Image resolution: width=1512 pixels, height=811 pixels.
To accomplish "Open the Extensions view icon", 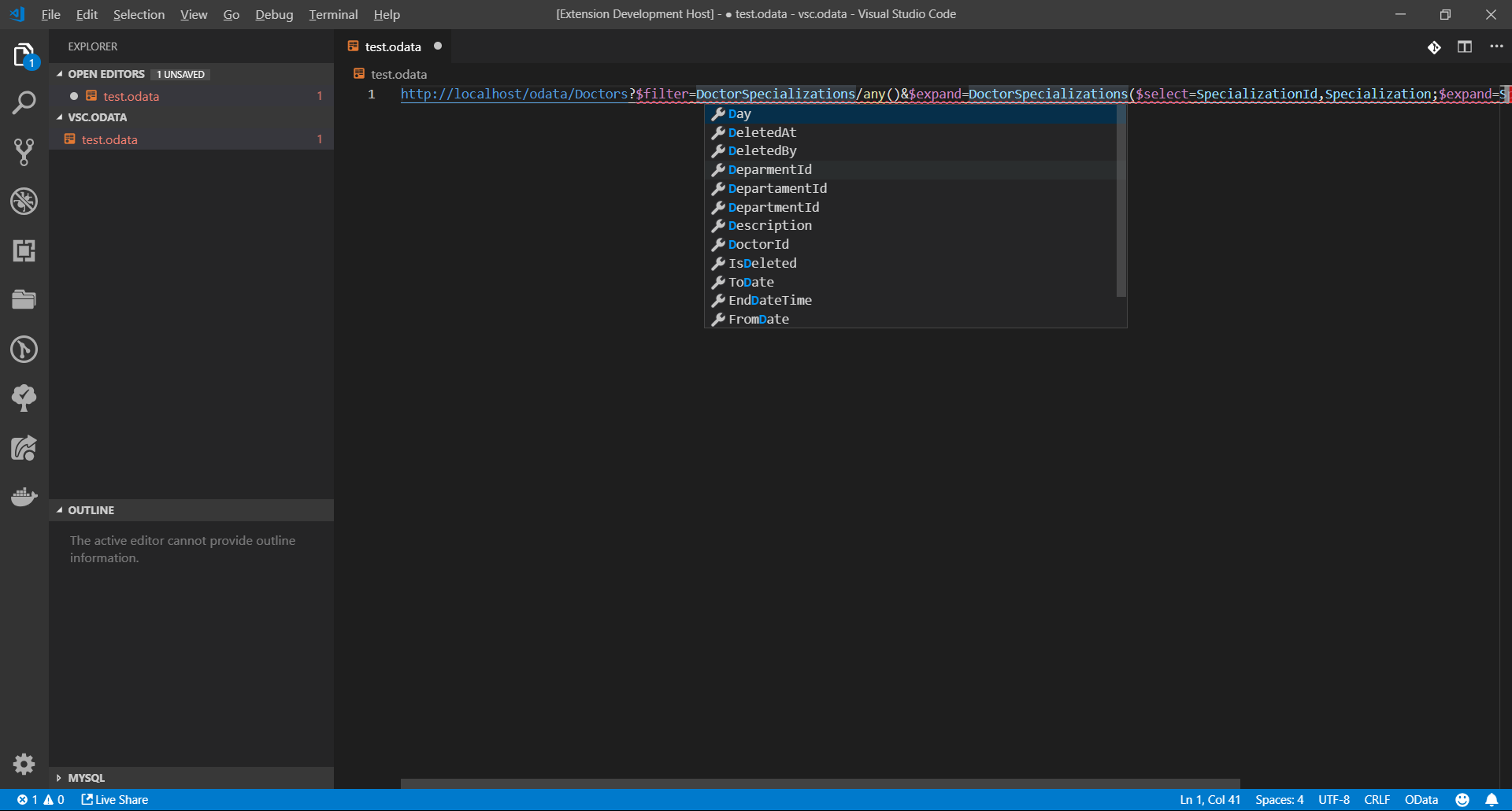I will coord(24,250).
